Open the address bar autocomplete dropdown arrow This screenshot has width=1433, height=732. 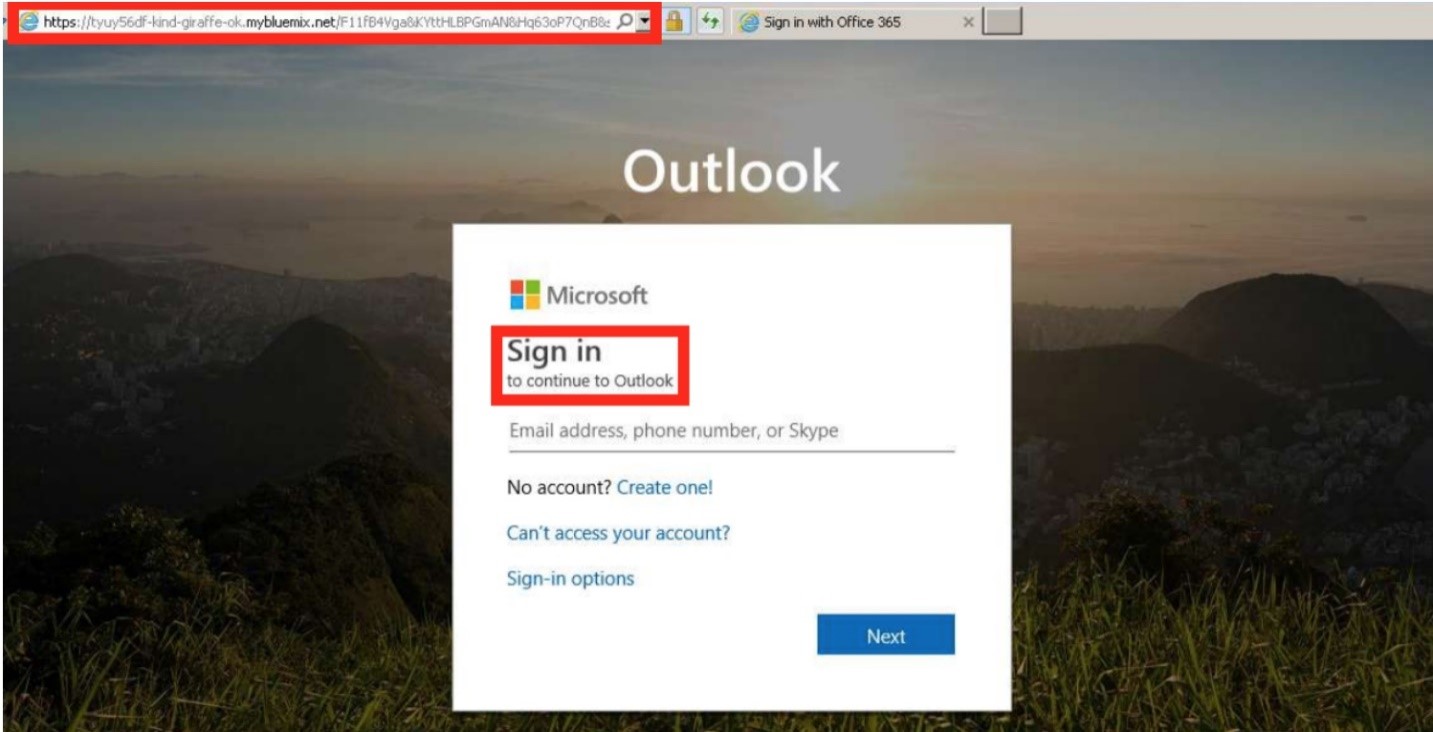coord(644,22)
